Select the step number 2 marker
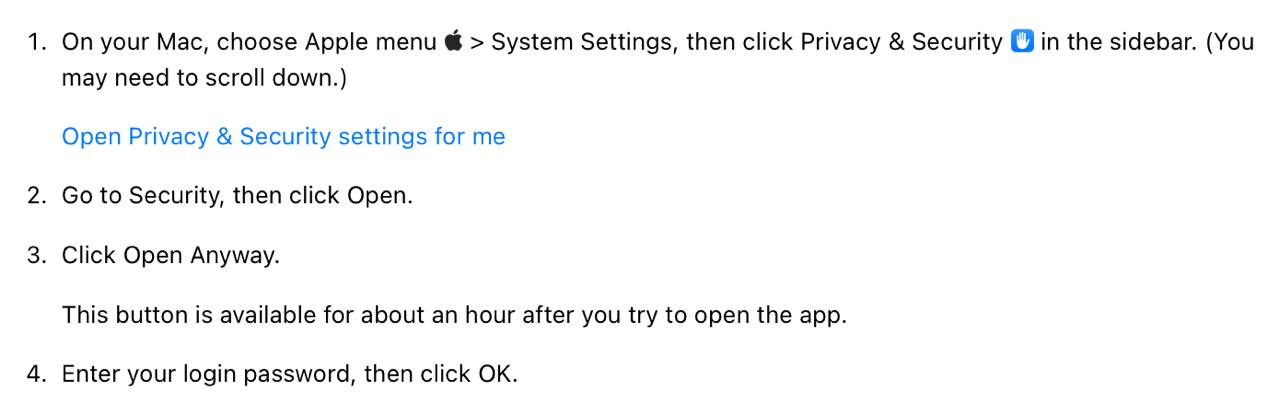The image size is (1280, 414). point(37,195)
